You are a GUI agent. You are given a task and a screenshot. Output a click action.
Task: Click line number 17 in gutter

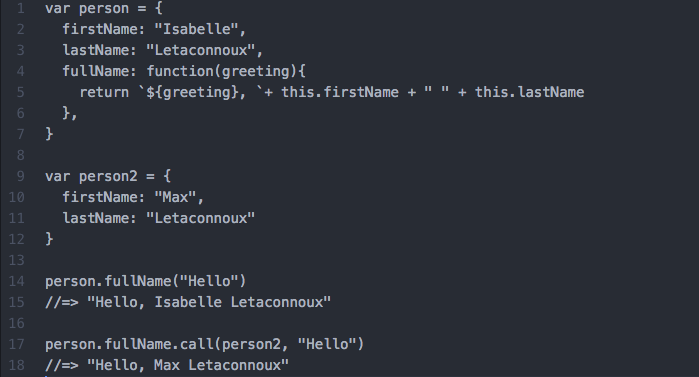pos(16,344)
